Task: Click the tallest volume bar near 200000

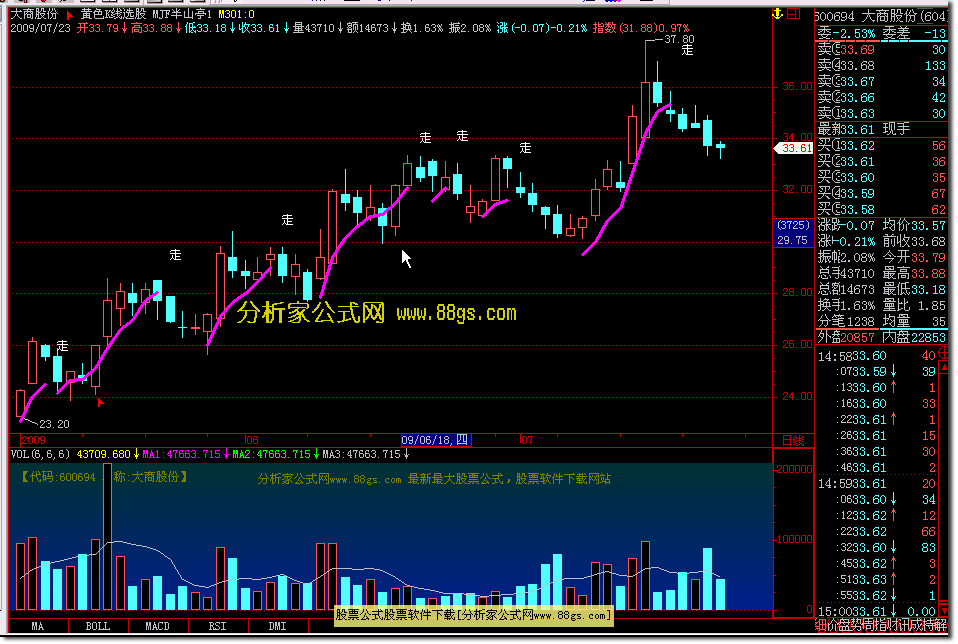Action: click(x=108, y=536)
